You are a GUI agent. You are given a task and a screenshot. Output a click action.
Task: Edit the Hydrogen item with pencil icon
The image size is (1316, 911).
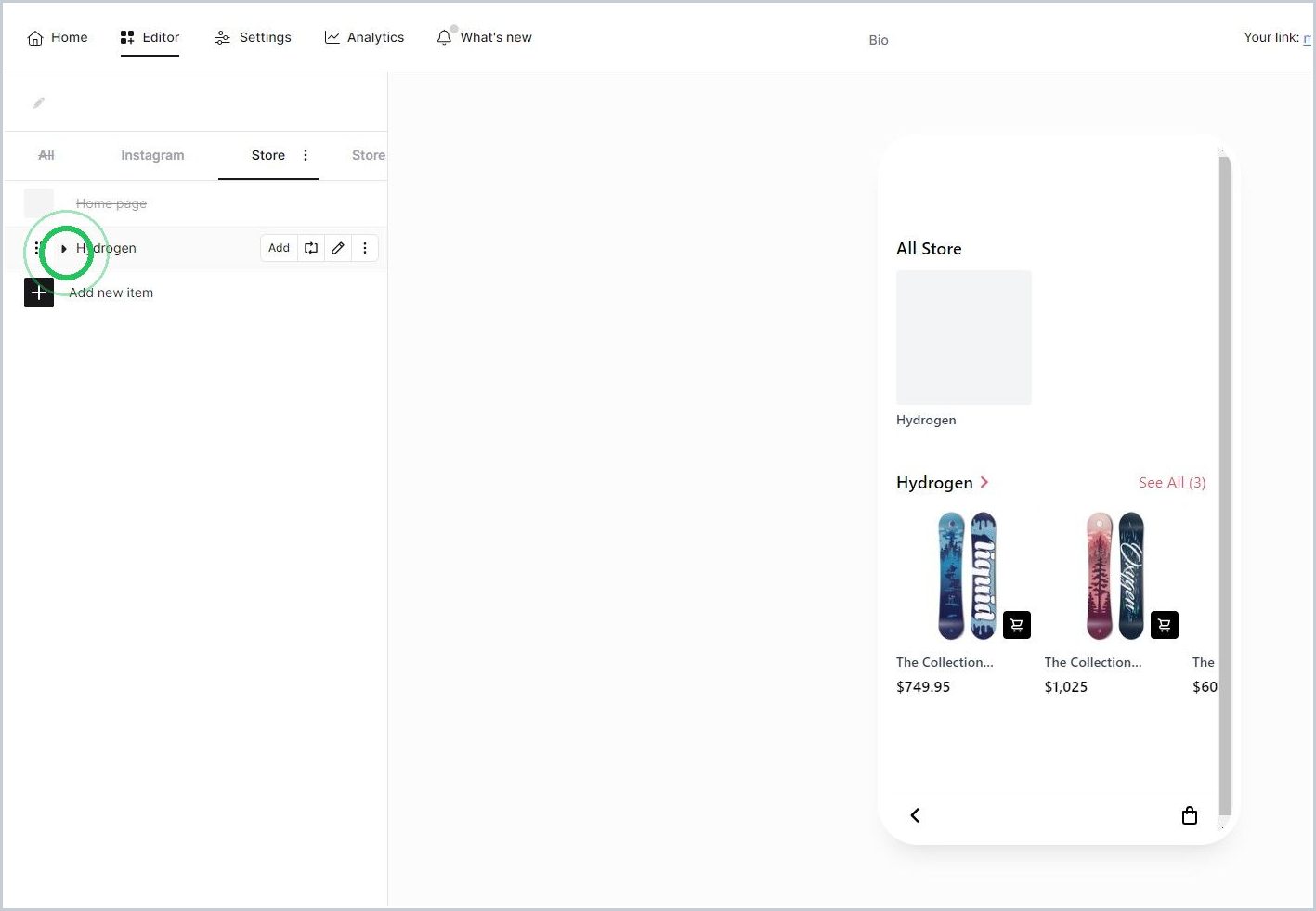[x=338, y=248]
